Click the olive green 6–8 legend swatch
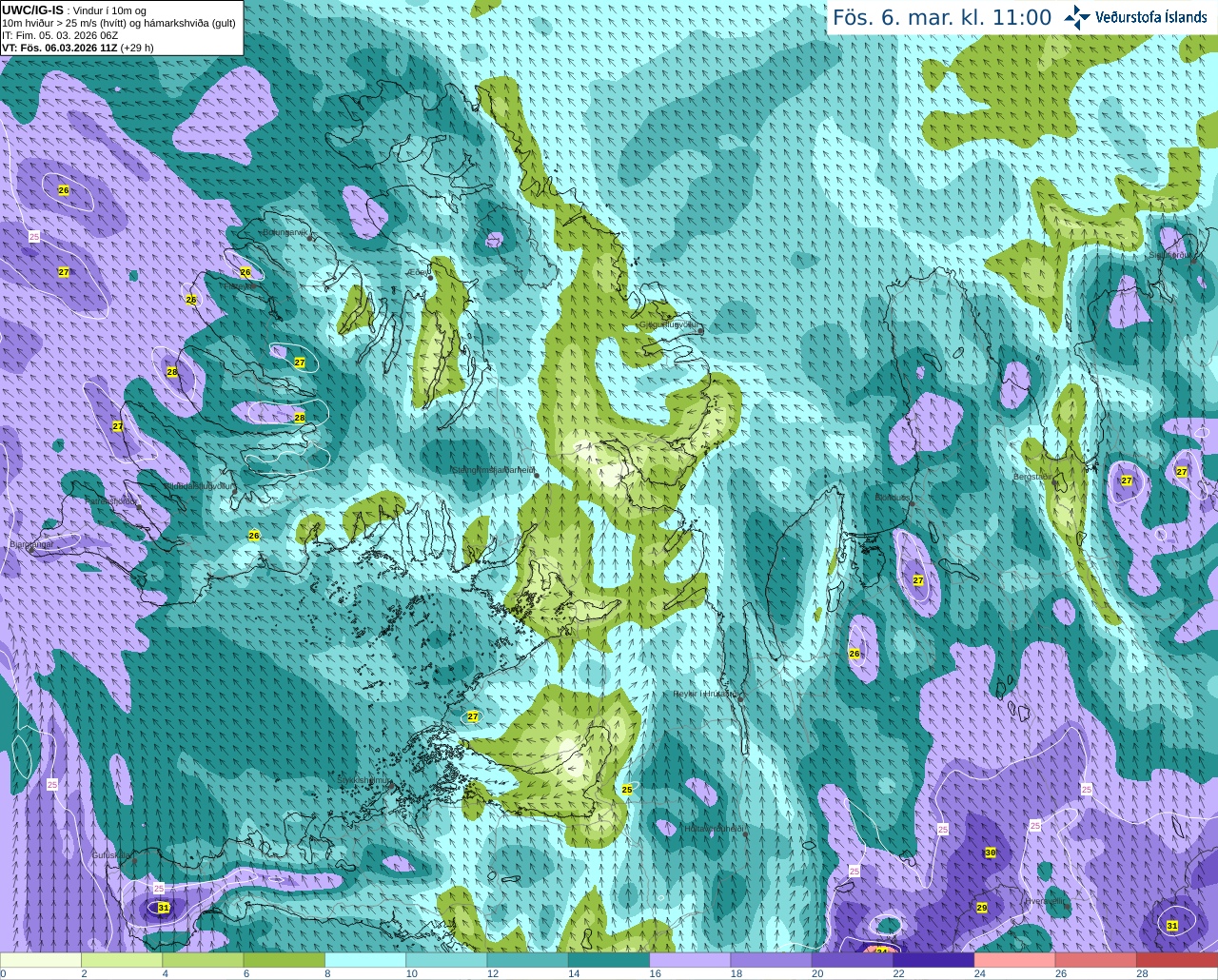The width and height of the screenshot is (1218, 980). (285, 960)
